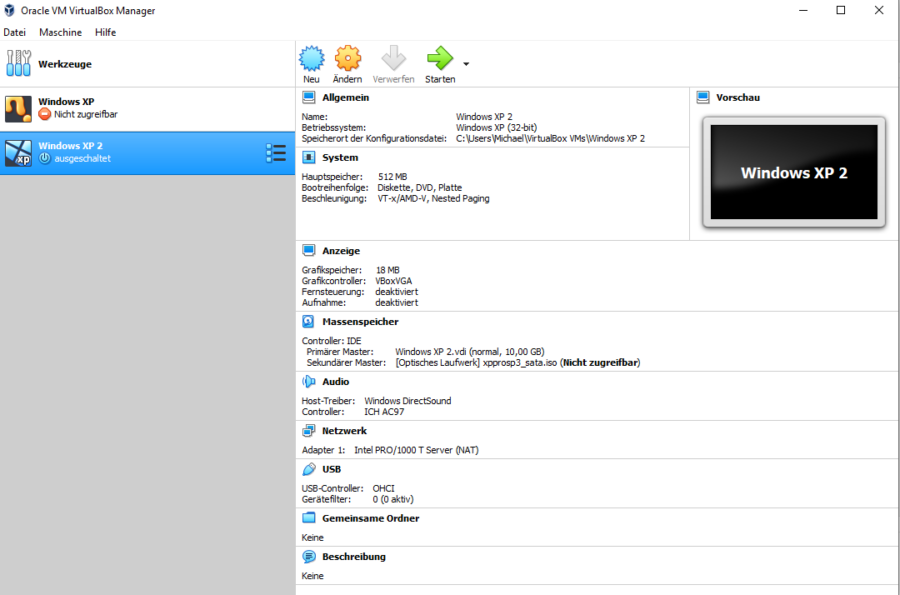Open the Hilfe menu

pyautogui.click(x=106, y=32)
